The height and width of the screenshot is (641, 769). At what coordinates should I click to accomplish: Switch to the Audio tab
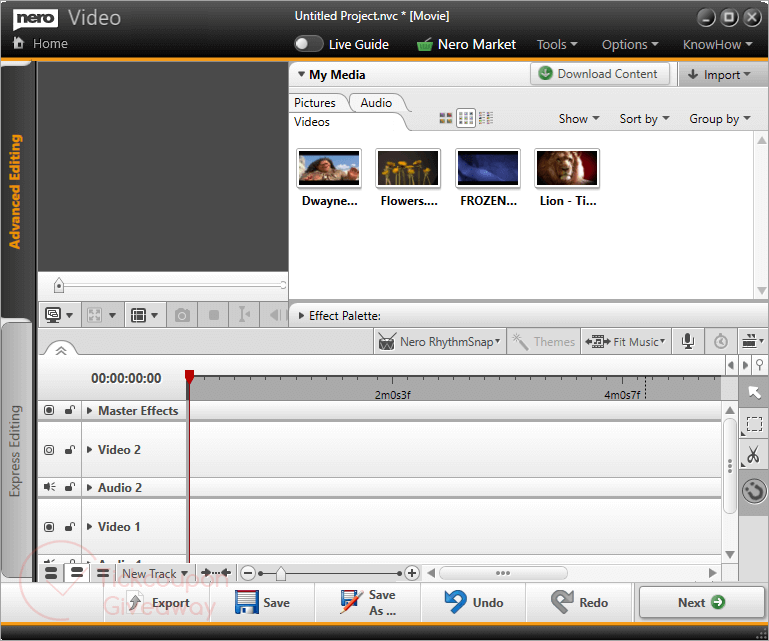[x=376, y=103]
